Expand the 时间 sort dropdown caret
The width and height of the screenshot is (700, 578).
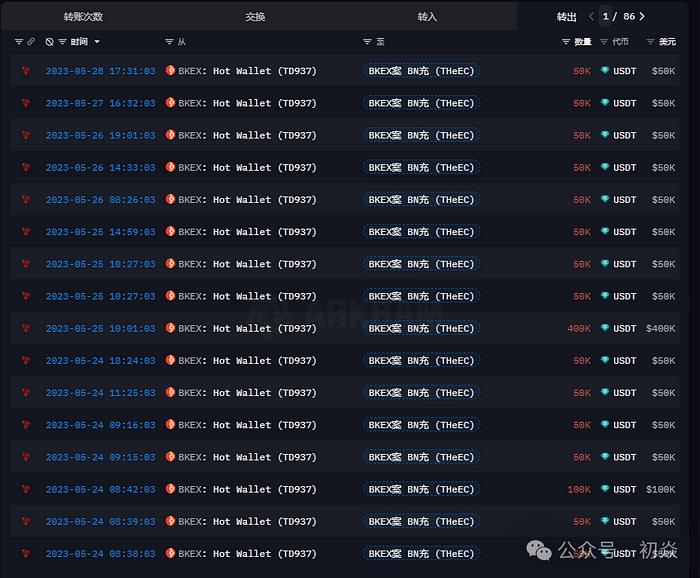pos(97,42)
